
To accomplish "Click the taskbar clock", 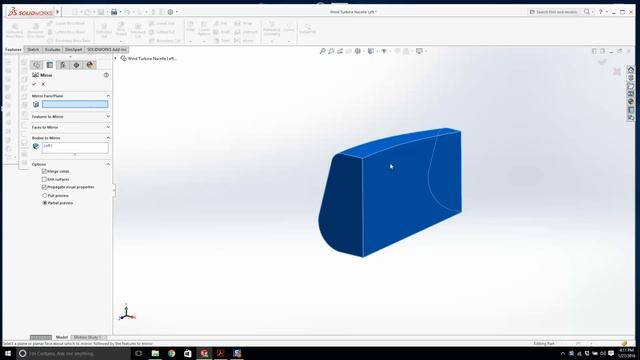I will click(627, 353).
